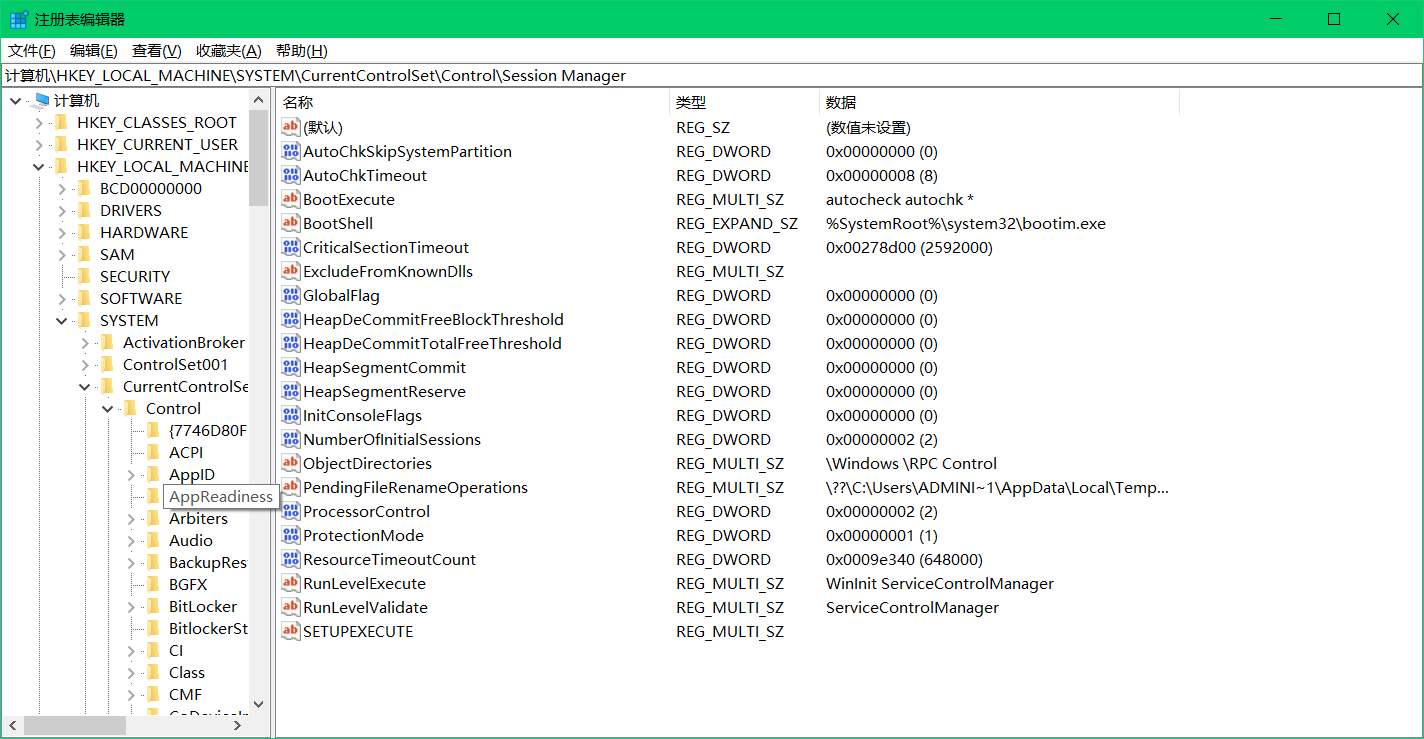1424x739 pixels.
Task: Click the GlobalFlag binary value icon
Action: point(290,296)
